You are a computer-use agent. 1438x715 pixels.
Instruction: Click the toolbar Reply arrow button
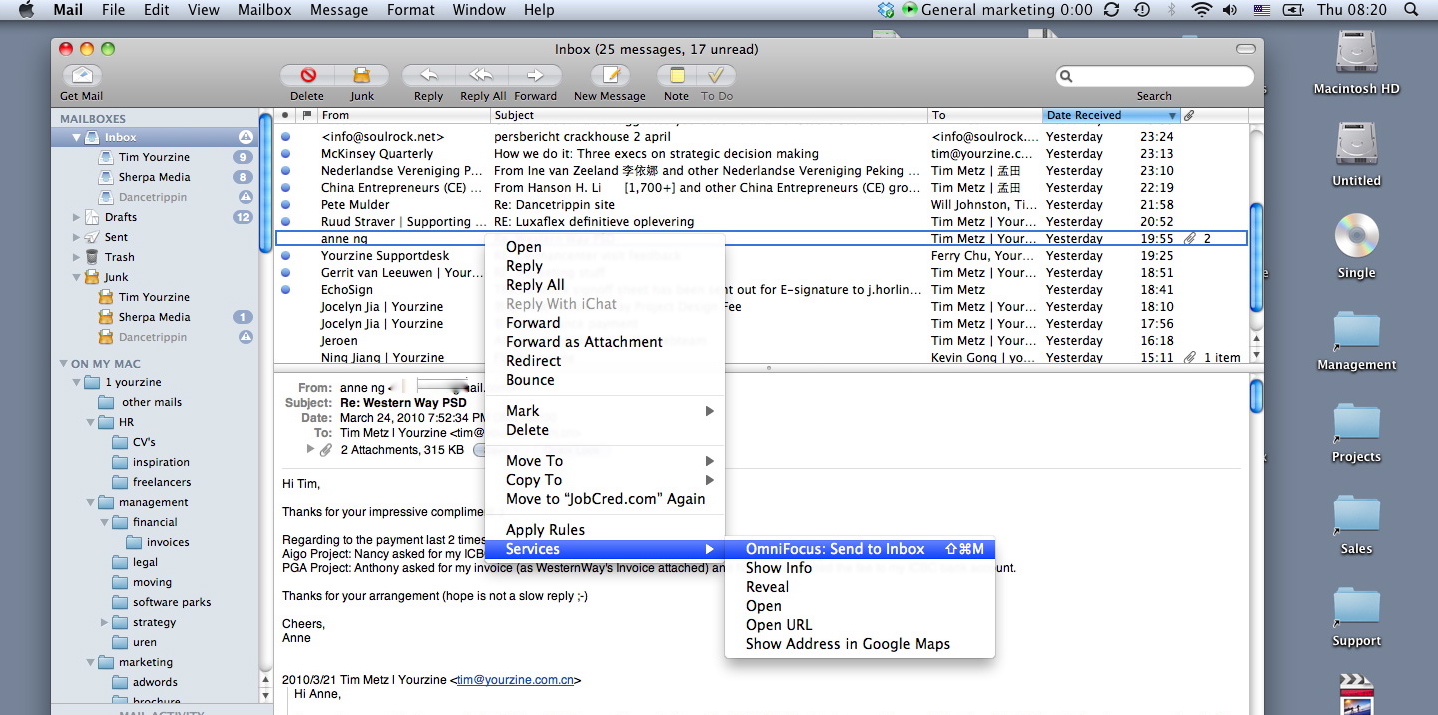(428, 76)
